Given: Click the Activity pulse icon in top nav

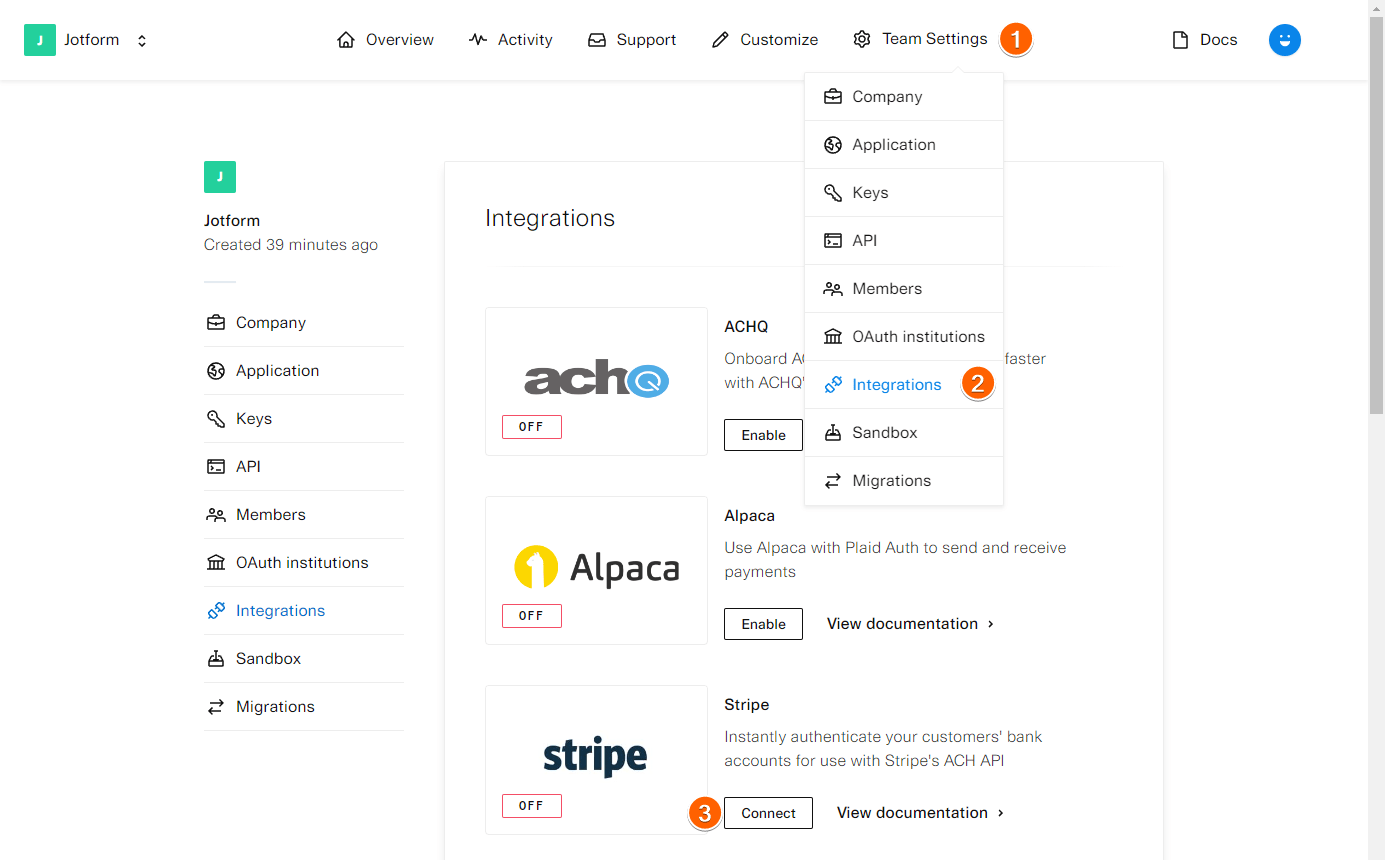Looking at the screenshot, I should 478,40.
